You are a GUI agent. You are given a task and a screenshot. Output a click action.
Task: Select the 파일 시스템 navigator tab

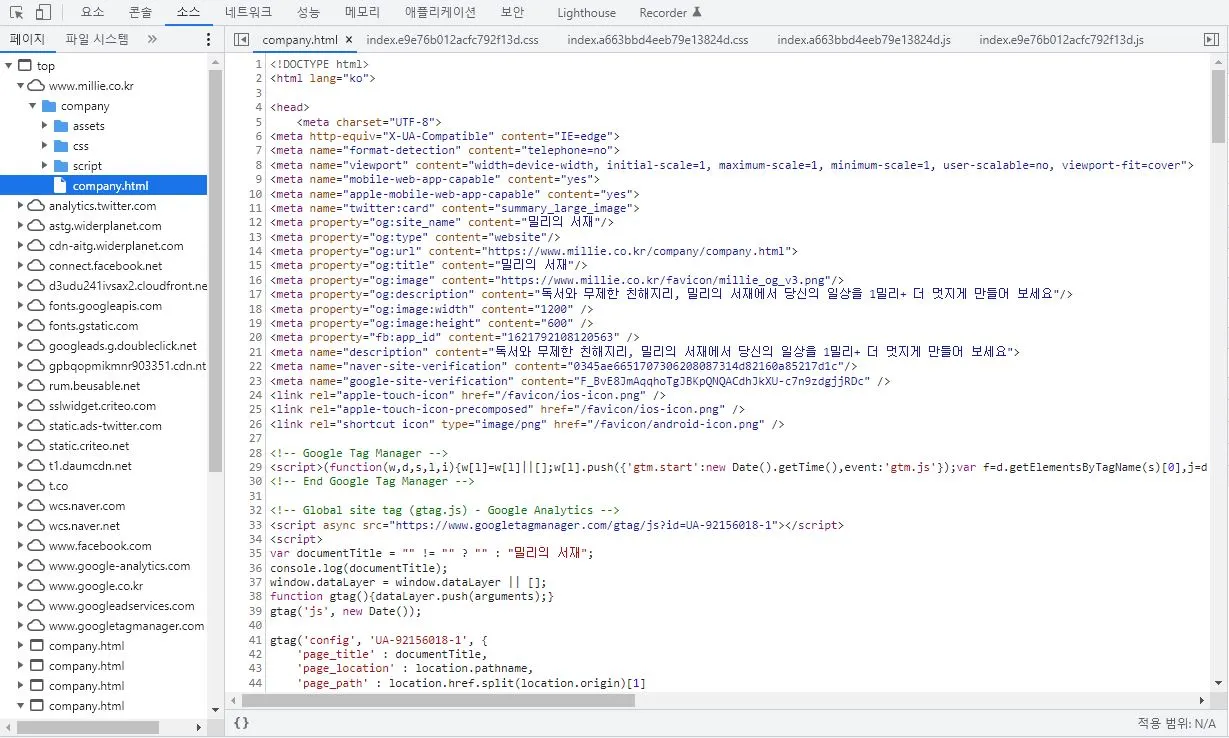[x=97, y=39]
